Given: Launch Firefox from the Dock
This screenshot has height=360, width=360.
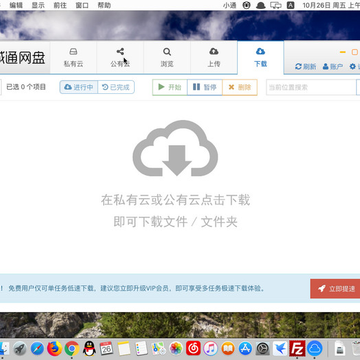Looking at the screenshot, I should click(55, 349).
